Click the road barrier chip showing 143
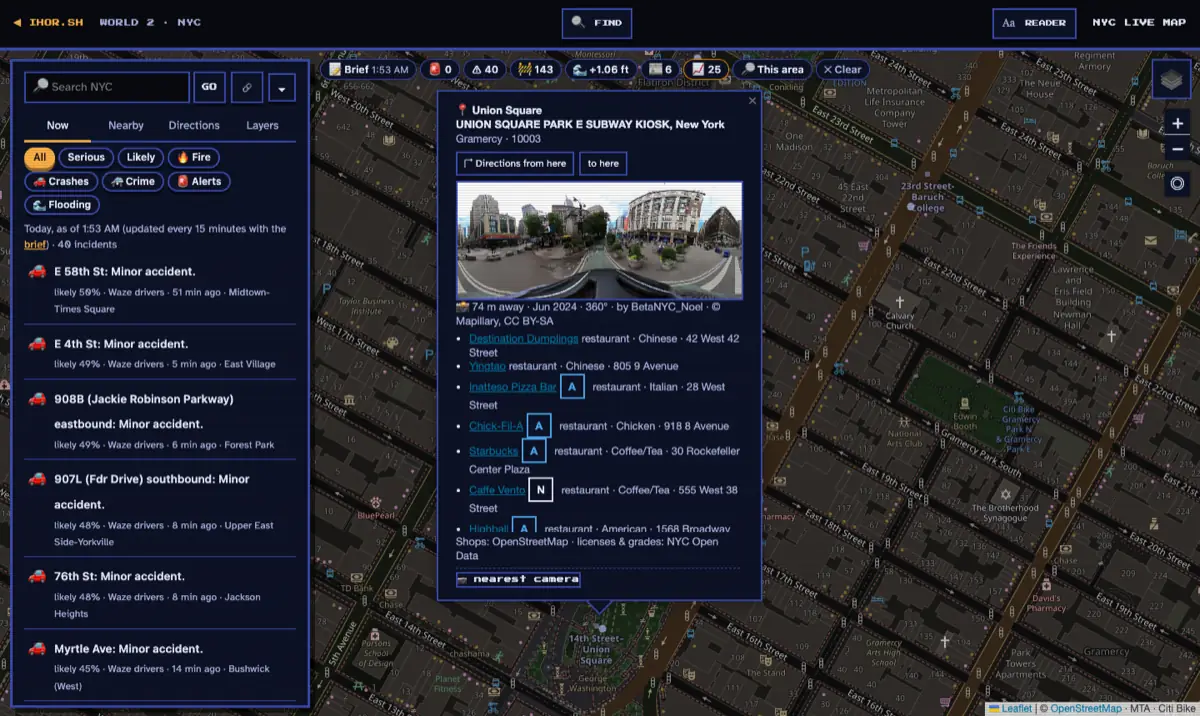Viewport: 1200px width, 716px height. point(536,70)
